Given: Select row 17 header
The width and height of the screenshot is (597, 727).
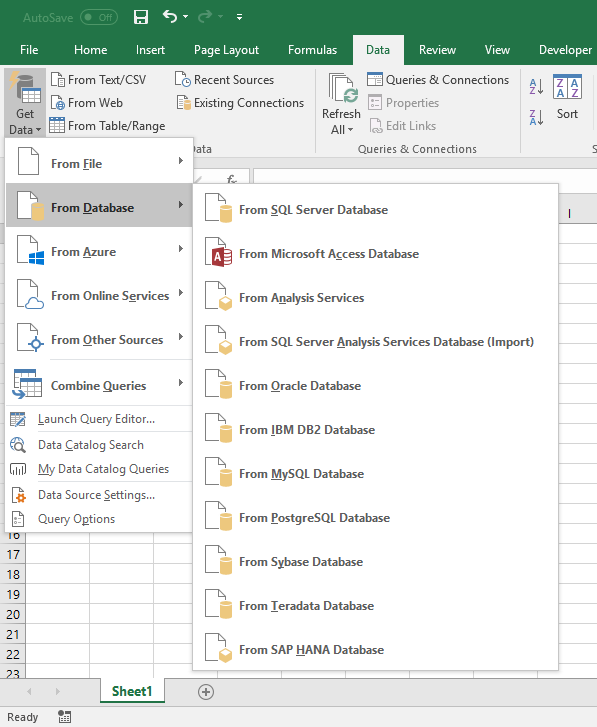Looking at the screenshot, I should [x=13, y=555].
